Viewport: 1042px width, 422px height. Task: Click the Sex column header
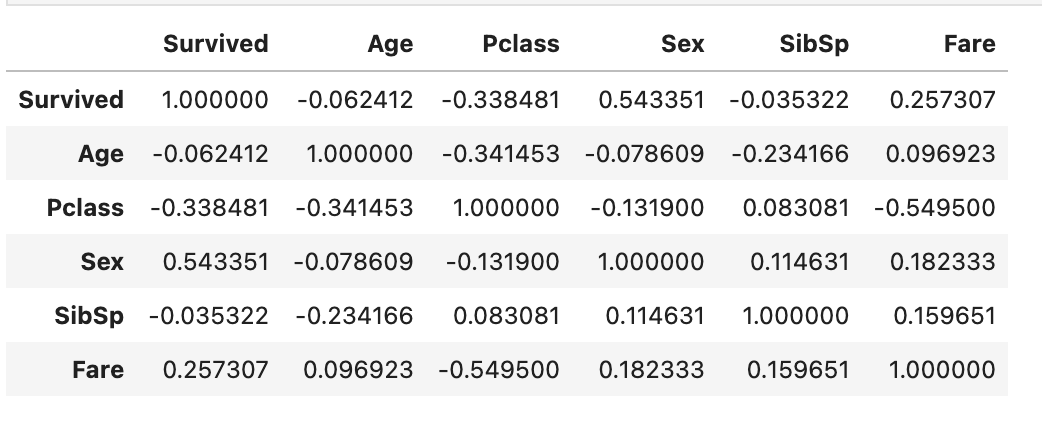click(x=682, y=44)
